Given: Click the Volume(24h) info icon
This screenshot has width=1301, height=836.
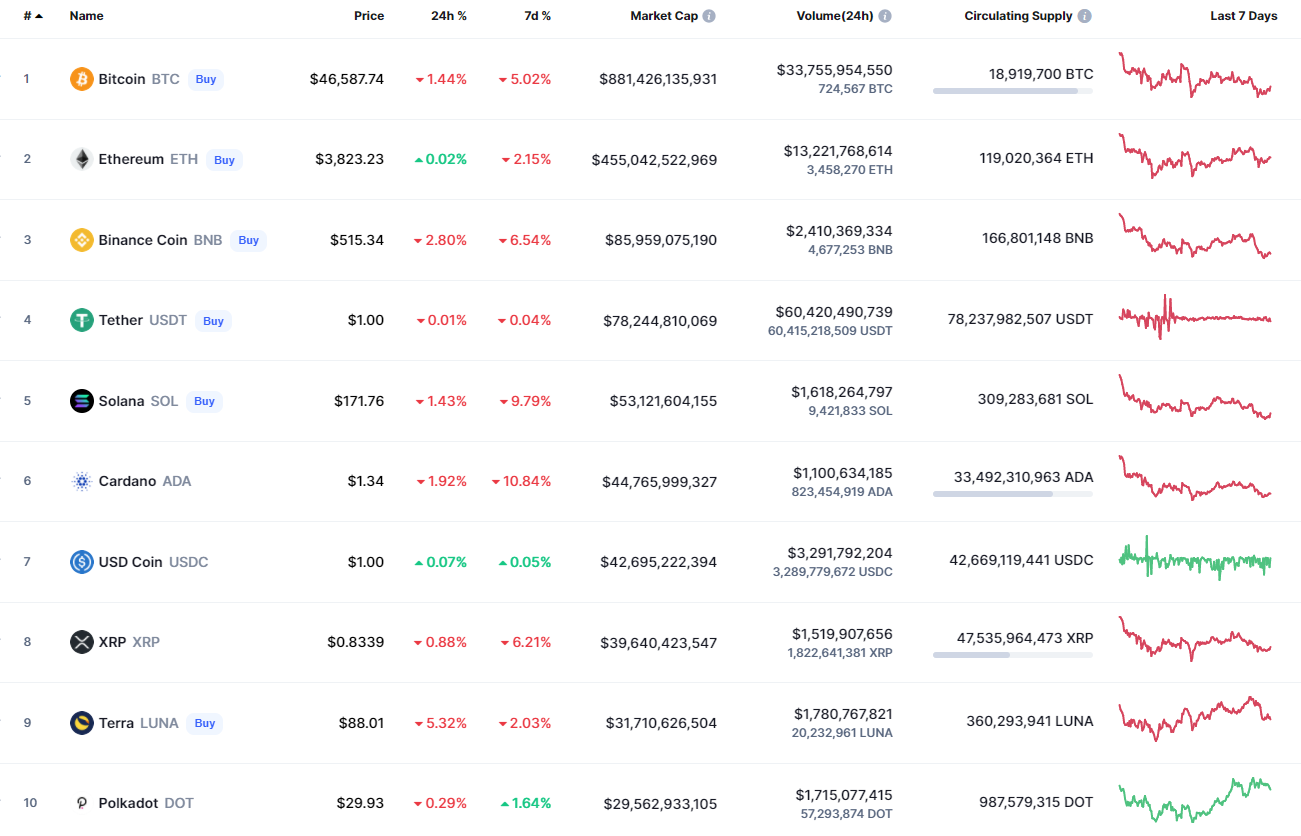Looking at the screenshot, I should 885,16.
